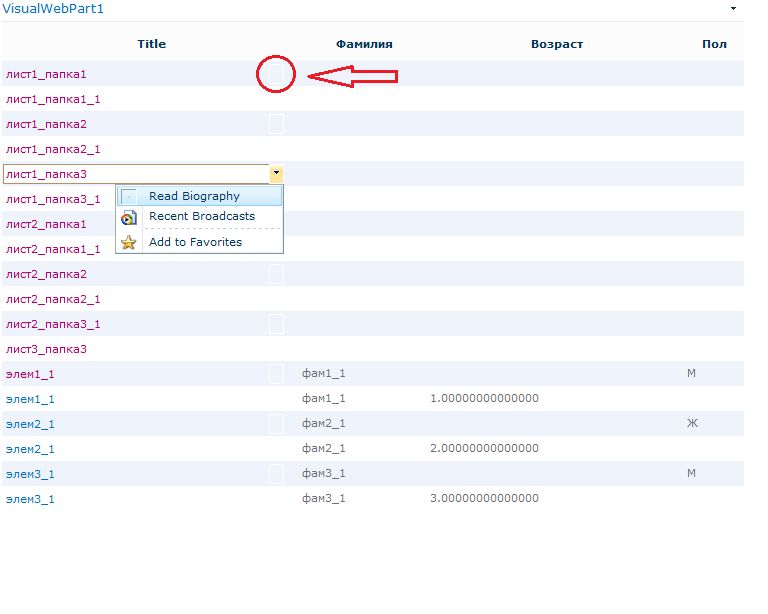Click the 2.00000000000000 age value

coord(484,448)
